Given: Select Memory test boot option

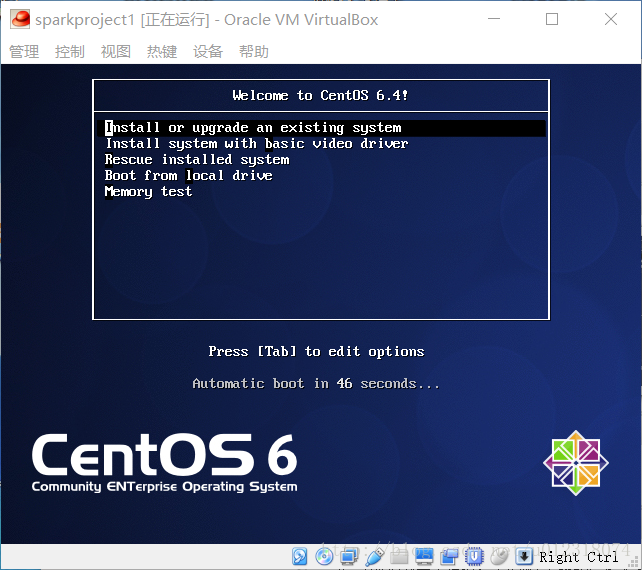Looking at the screenshot, I should pos(149,192).
